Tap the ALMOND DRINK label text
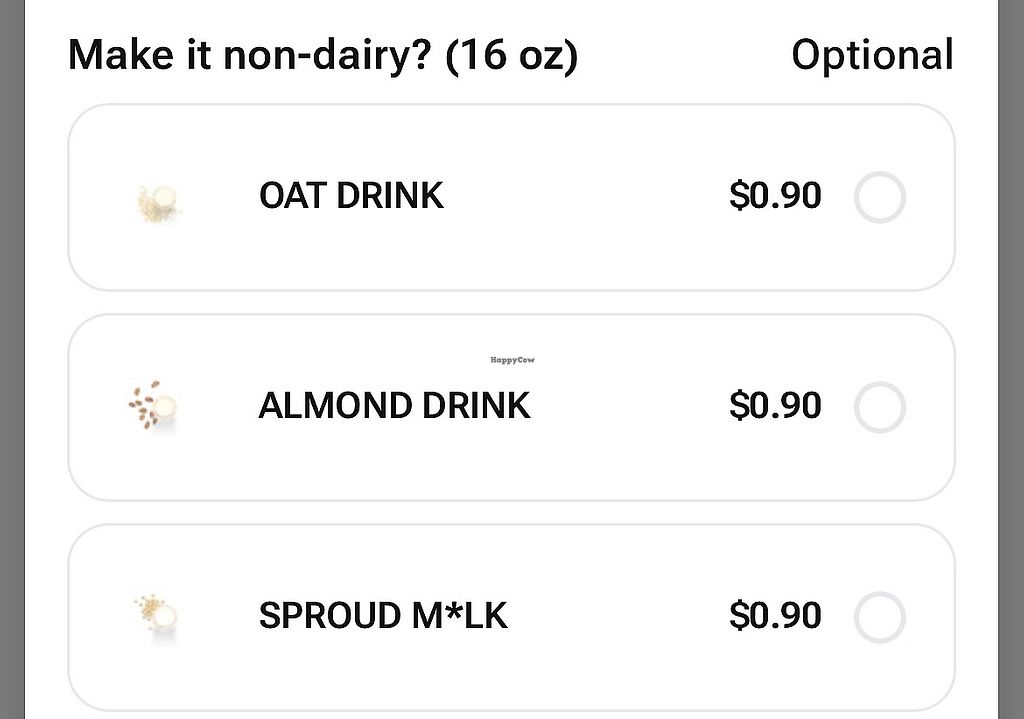The width and height of the screenshot is (1024, 719). coord(394,406)
